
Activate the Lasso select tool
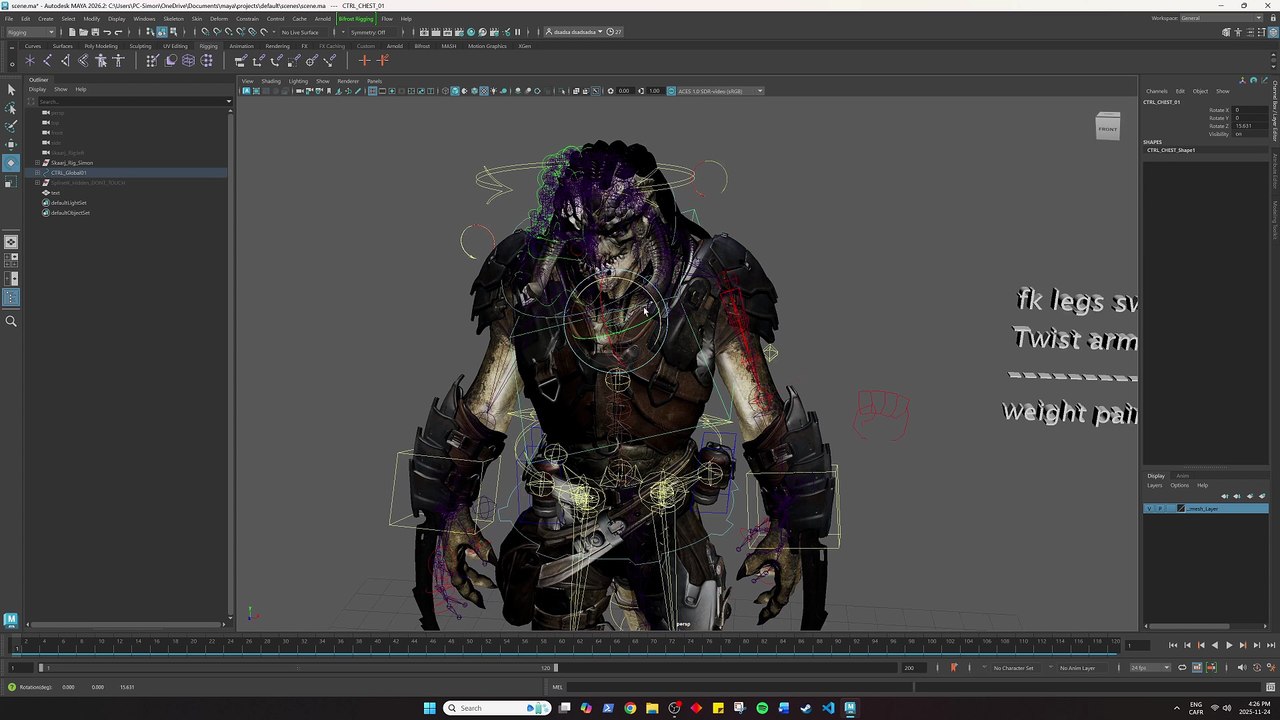[x=11, y=108]
